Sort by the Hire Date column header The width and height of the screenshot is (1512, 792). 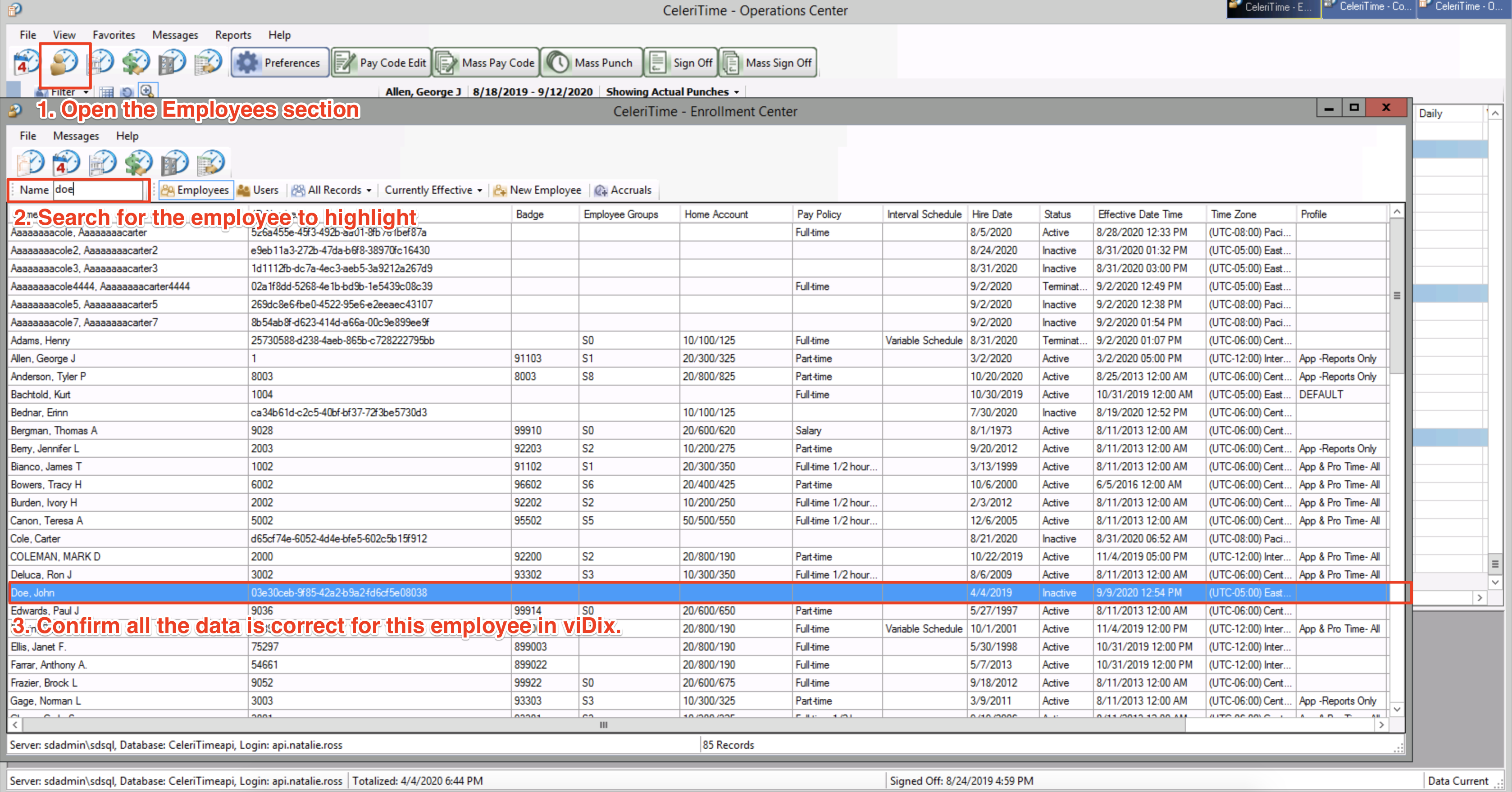click(x=1003, y=214)
